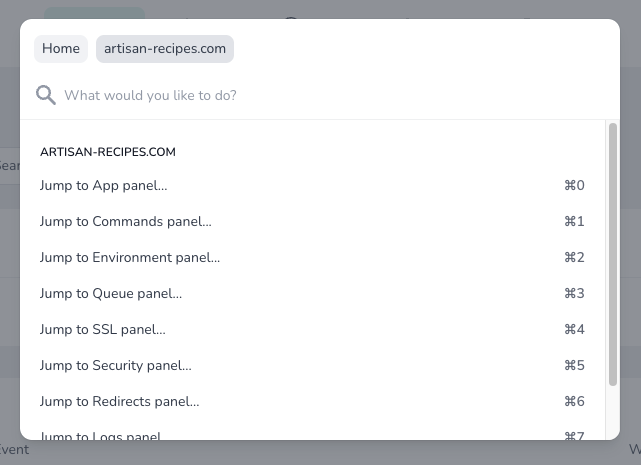
Task: Choose Jump to SSL panel
Action: pyautogui.click(x=103, y=329)
